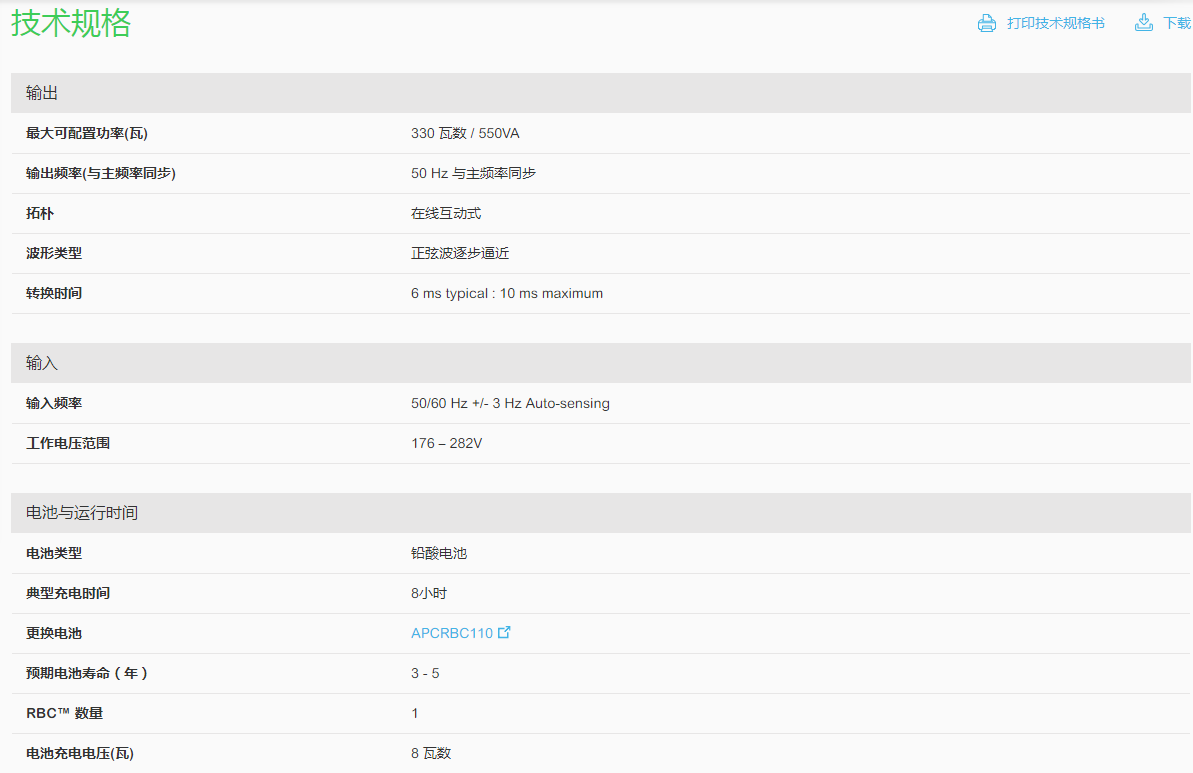Click external-link icon beside APCRBC110
This screenshot has width=1193, height=773.
505,632
